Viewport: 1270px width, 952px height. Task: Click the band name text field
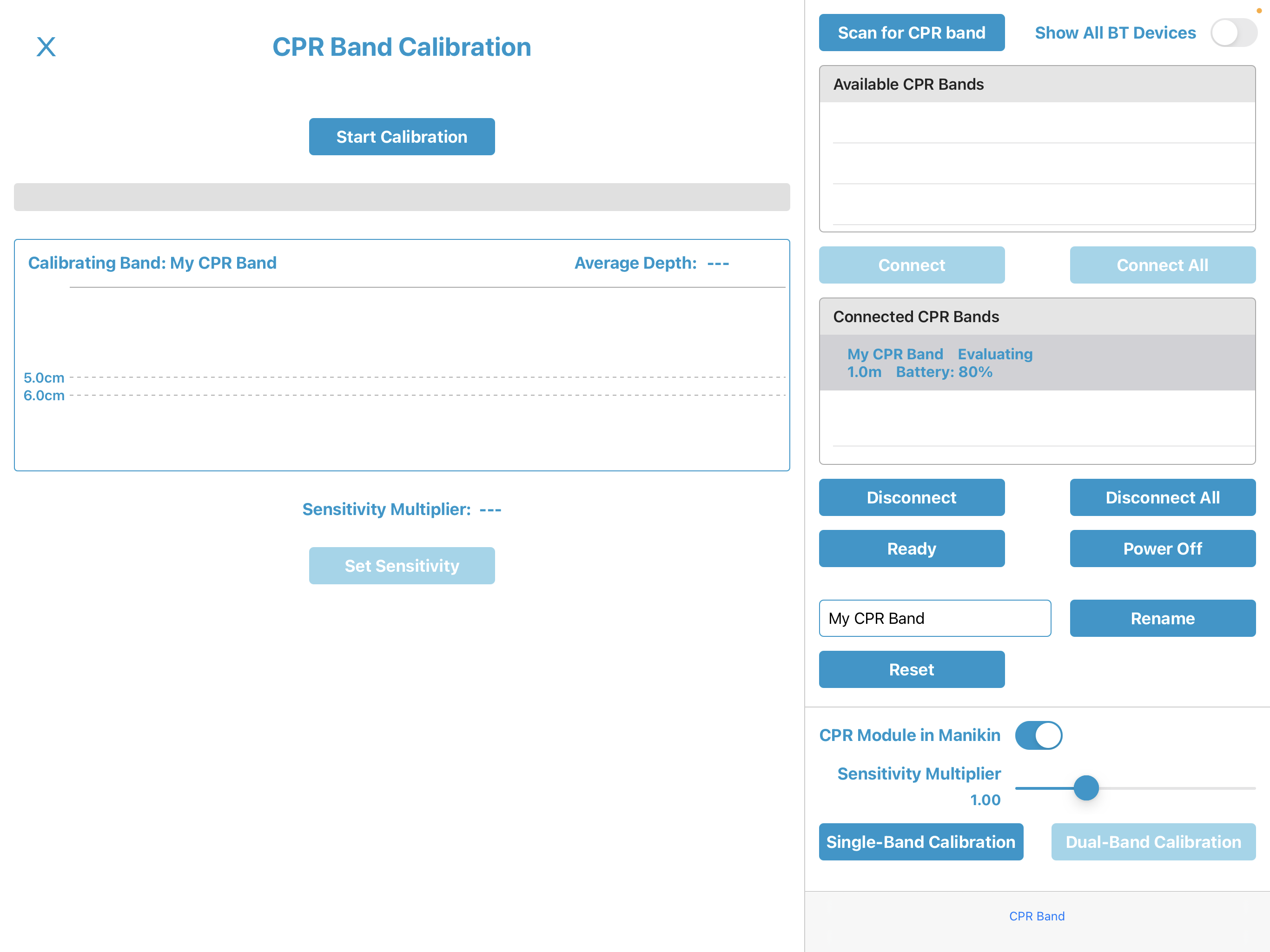(935, 618)
